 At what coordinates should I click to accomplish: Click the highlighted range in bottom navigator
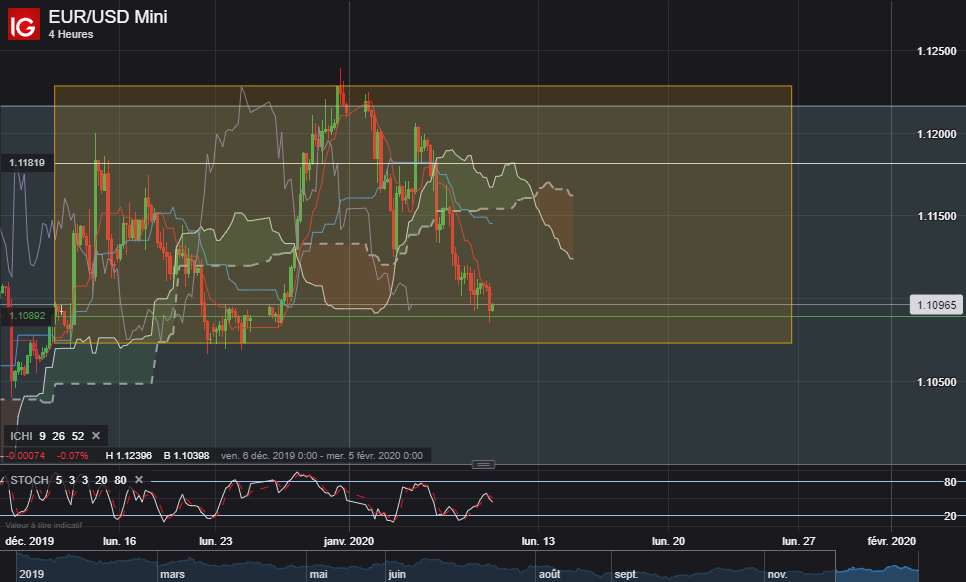click(x=877, y=567)
